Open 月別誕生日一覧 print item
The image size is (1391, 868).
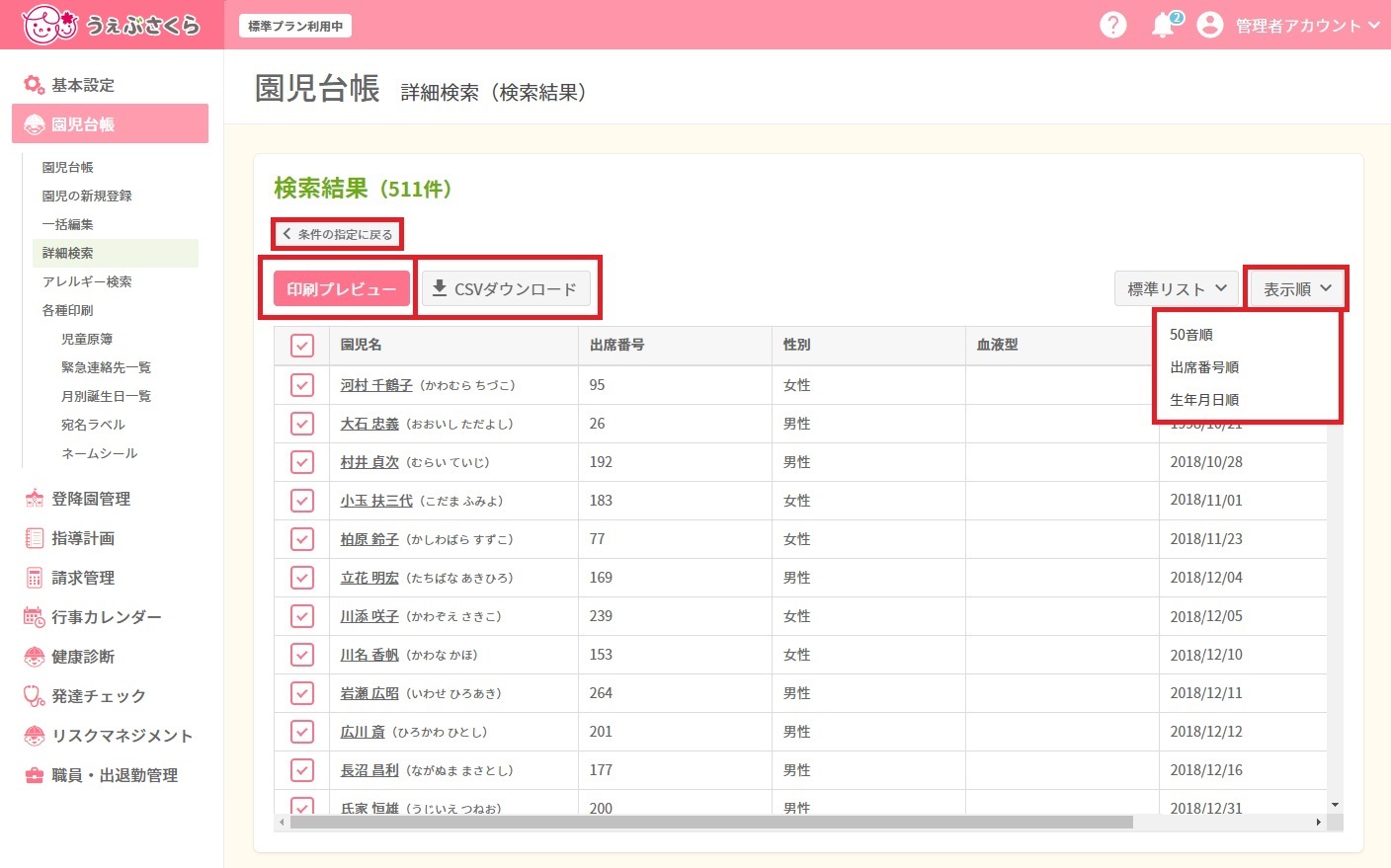click(x=106, y=396)
